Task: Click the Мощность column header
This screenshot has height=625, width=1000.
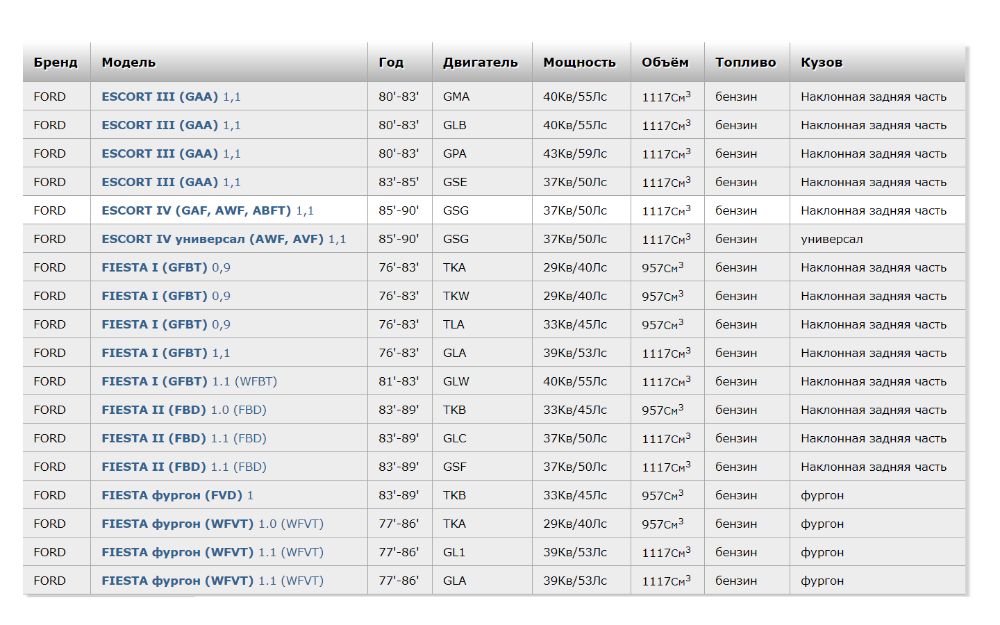Action: 581,62
